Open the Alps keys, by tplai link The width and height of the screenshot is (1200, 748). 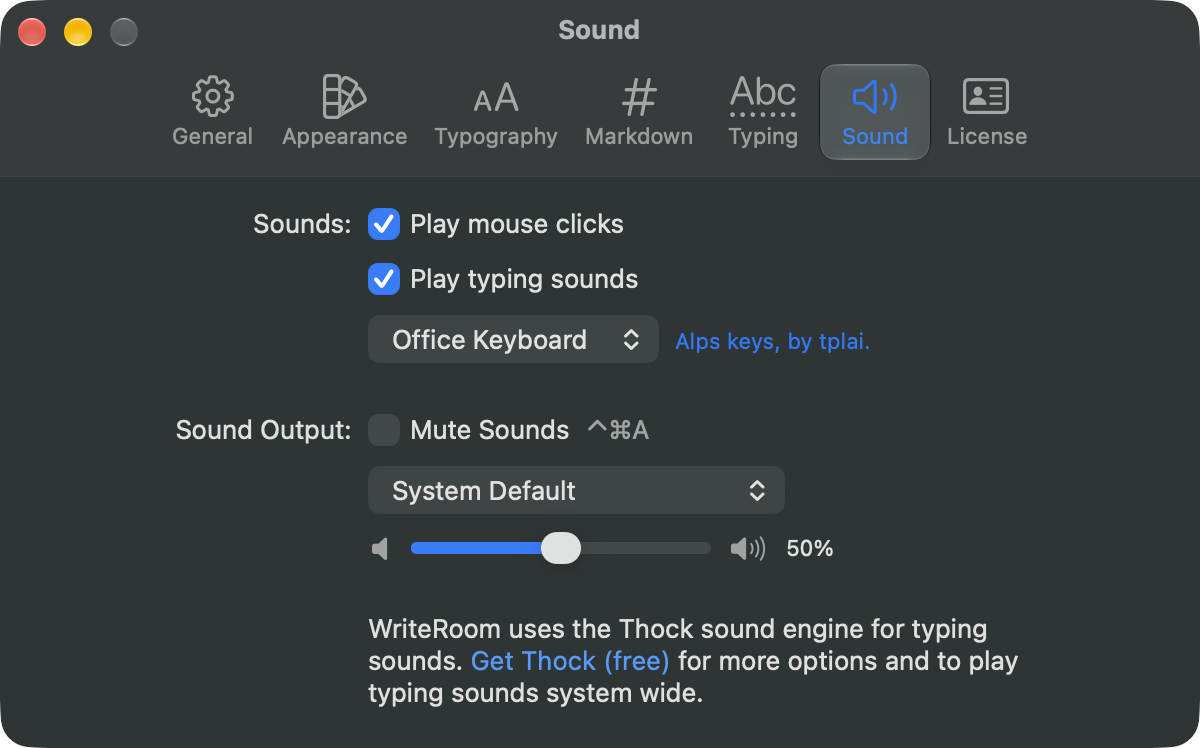(x=773, y=342)
